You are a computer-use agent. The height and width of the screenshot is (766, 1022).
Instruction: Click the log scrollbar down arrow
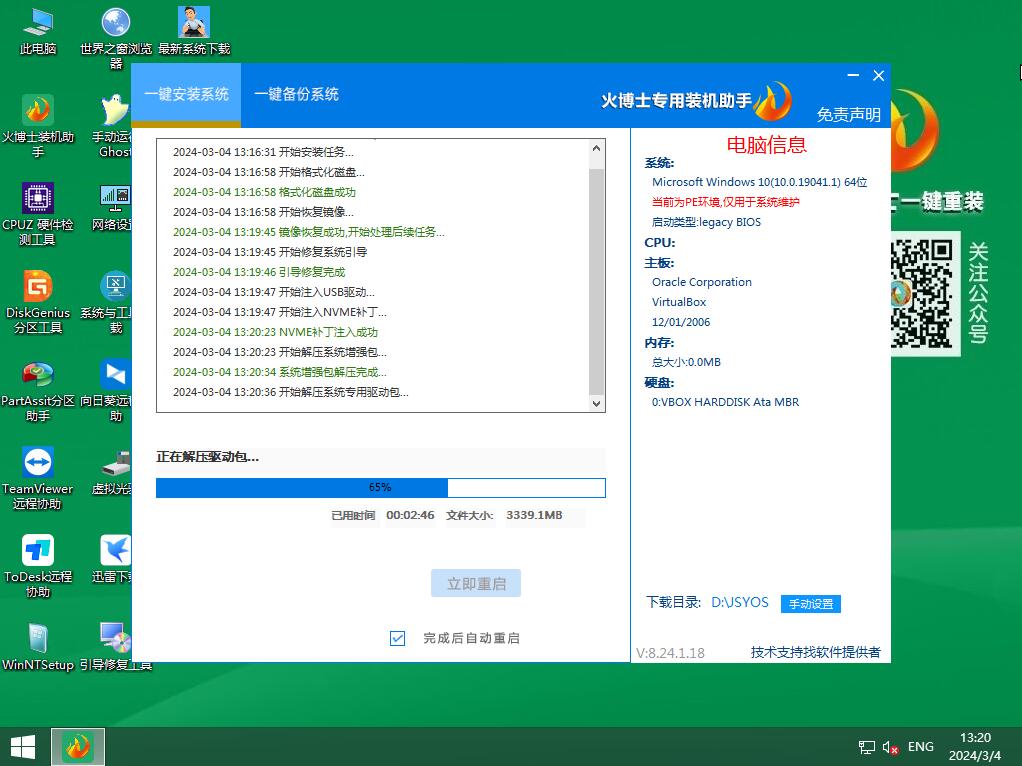[596, 404]
